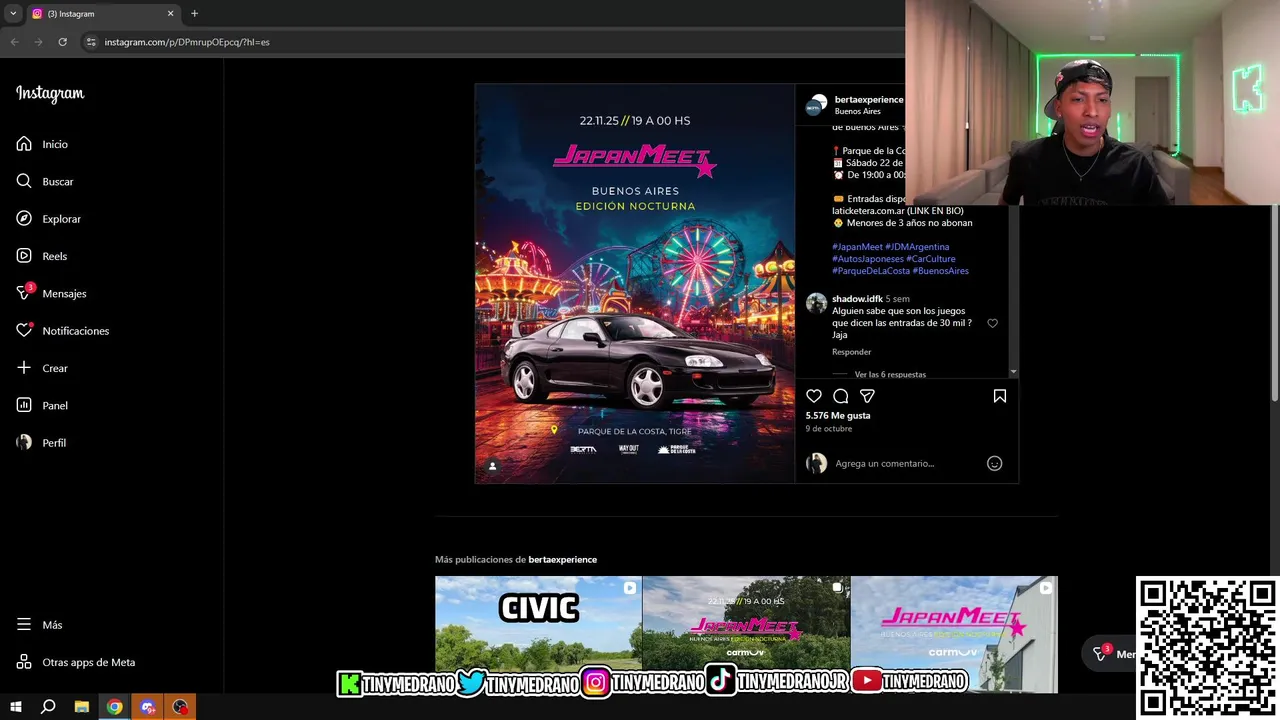This screenshot has width=1280, height=720.
Task: Click the address bar URL
Action: point(187,42)
